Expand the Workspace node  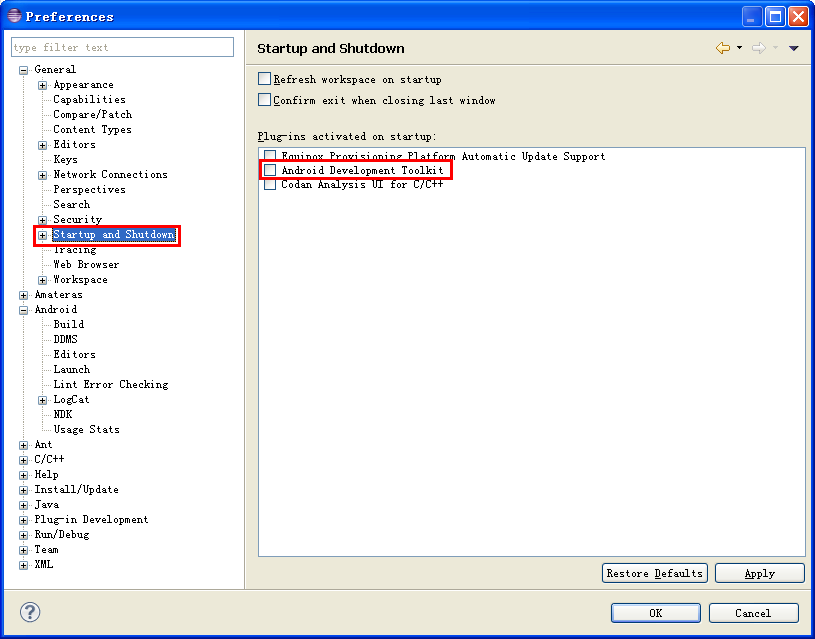click(43, 280)
